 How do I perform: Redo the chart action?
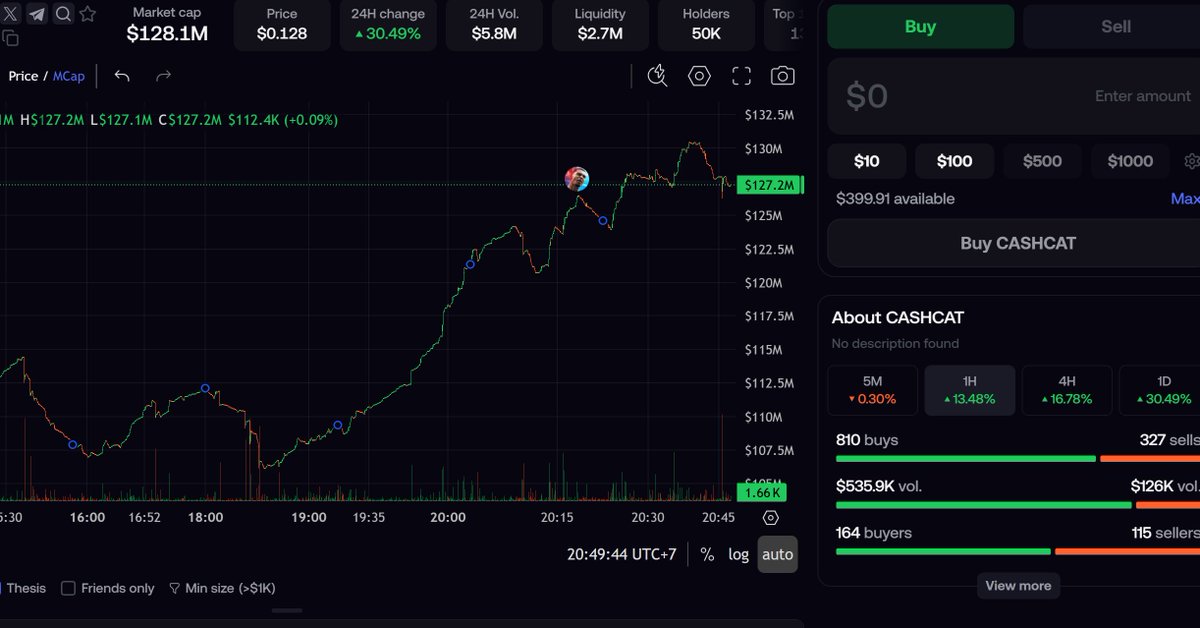coord(163,76)
